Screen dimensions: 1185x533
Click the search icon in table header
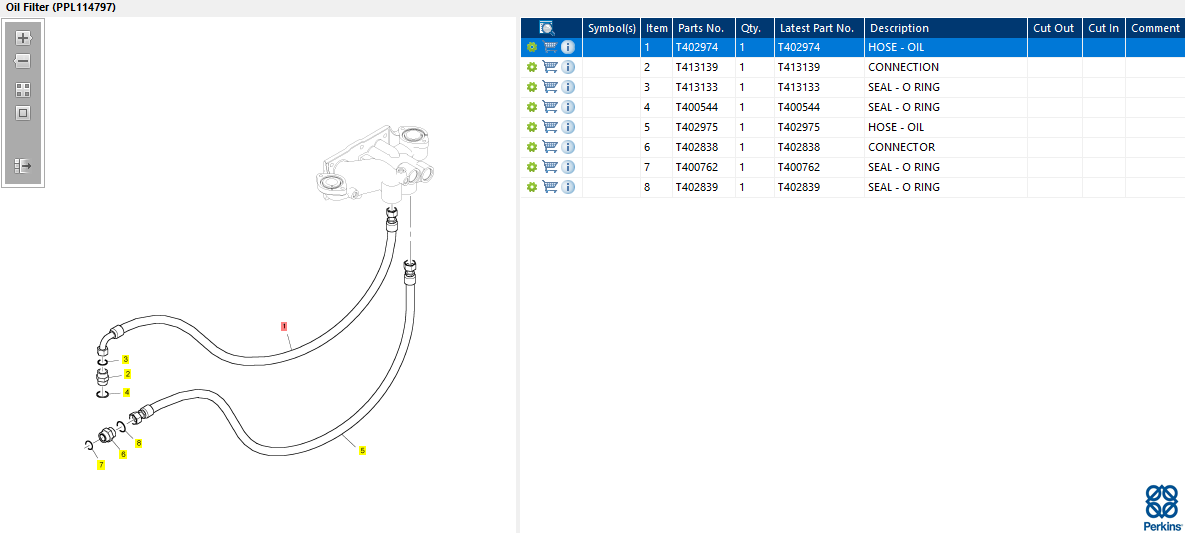547,29
